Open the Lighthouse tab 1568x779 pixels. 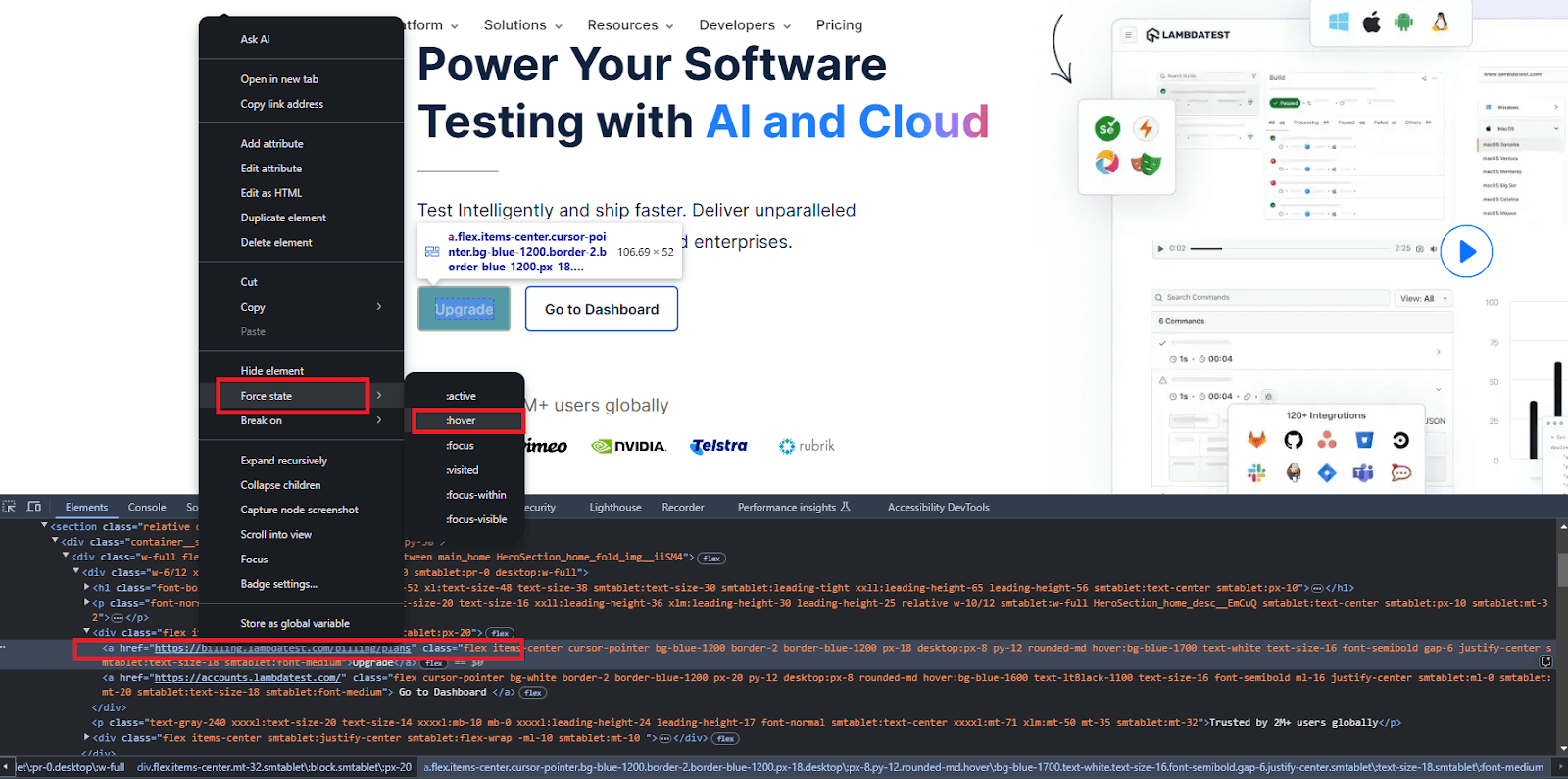[x=615, y=508]
